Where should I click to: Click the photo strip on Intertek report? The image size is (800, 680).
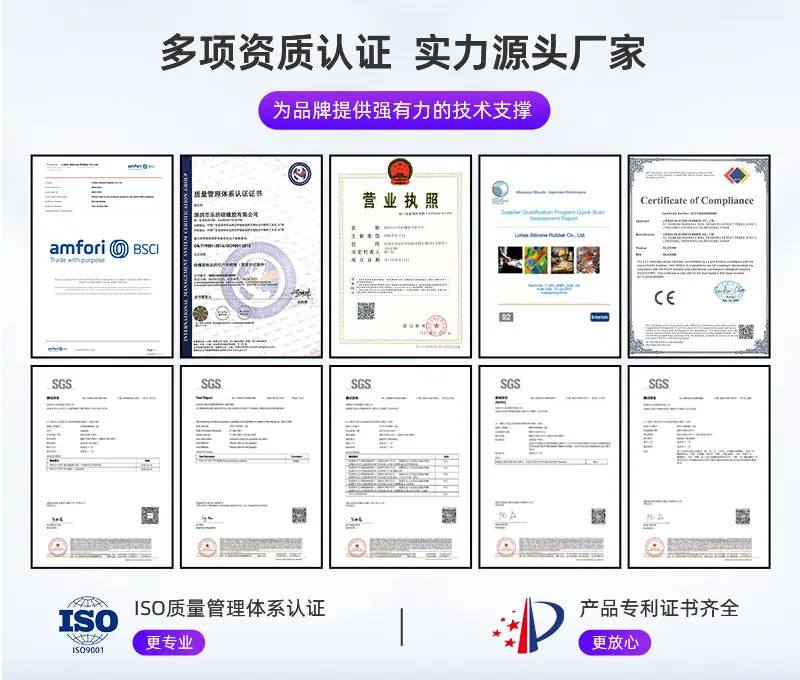549,260
